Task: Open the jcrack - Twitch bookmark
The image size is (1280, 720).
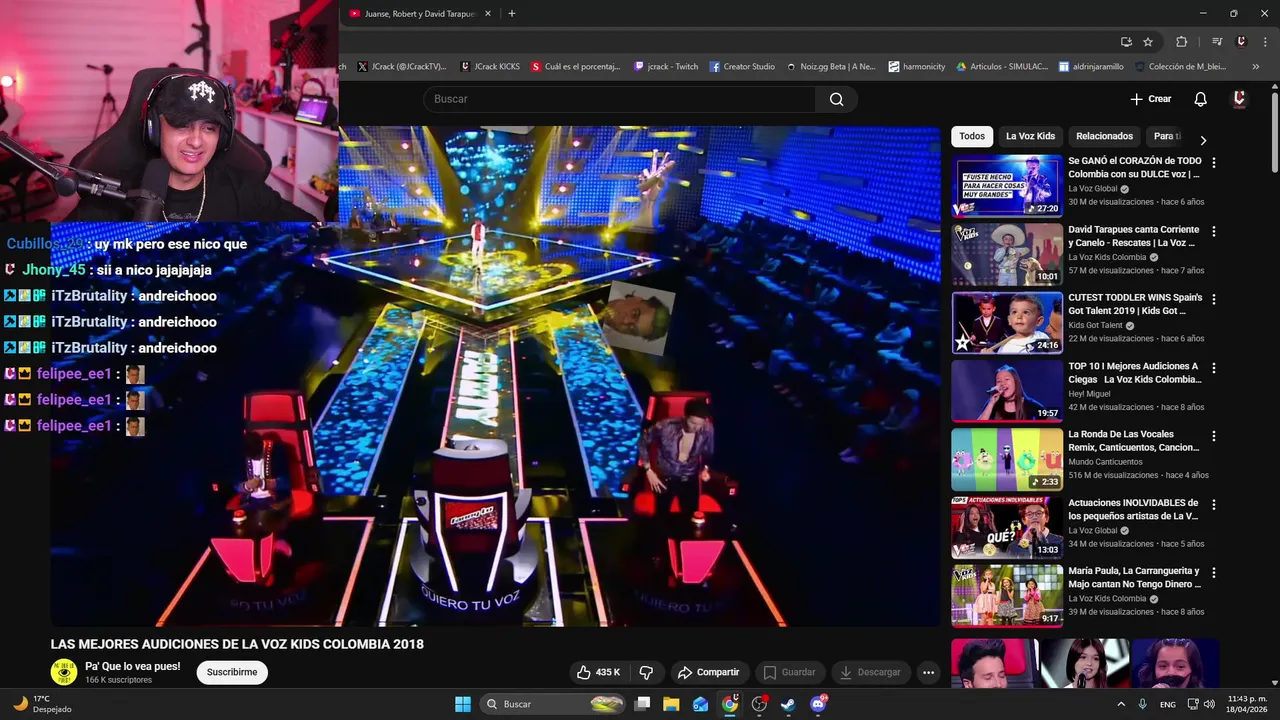Action: click(666, 67)
